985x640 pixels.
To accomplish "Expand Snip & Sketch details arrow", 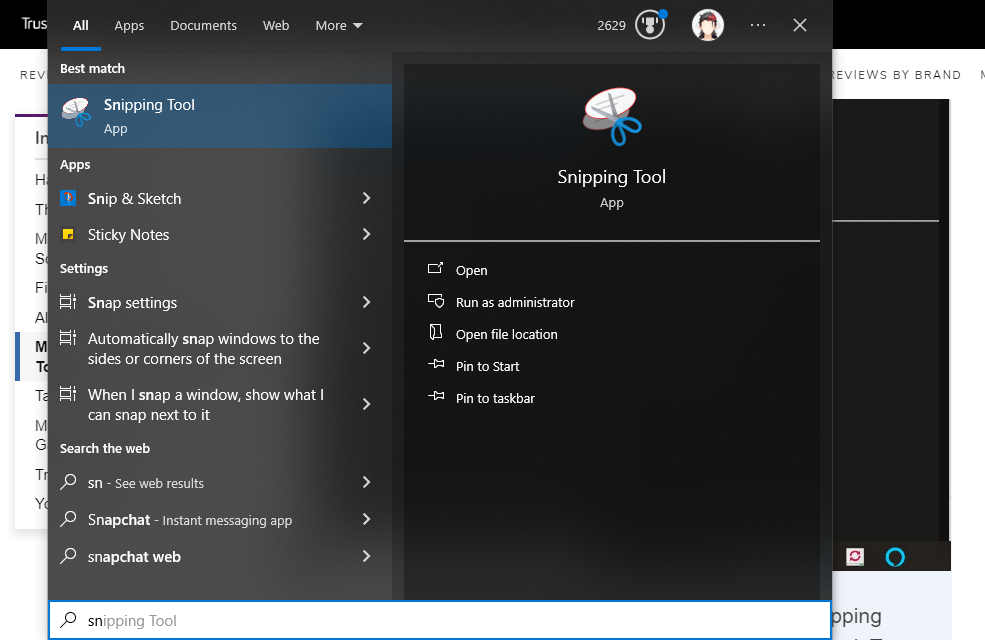I will coord(366,198).
